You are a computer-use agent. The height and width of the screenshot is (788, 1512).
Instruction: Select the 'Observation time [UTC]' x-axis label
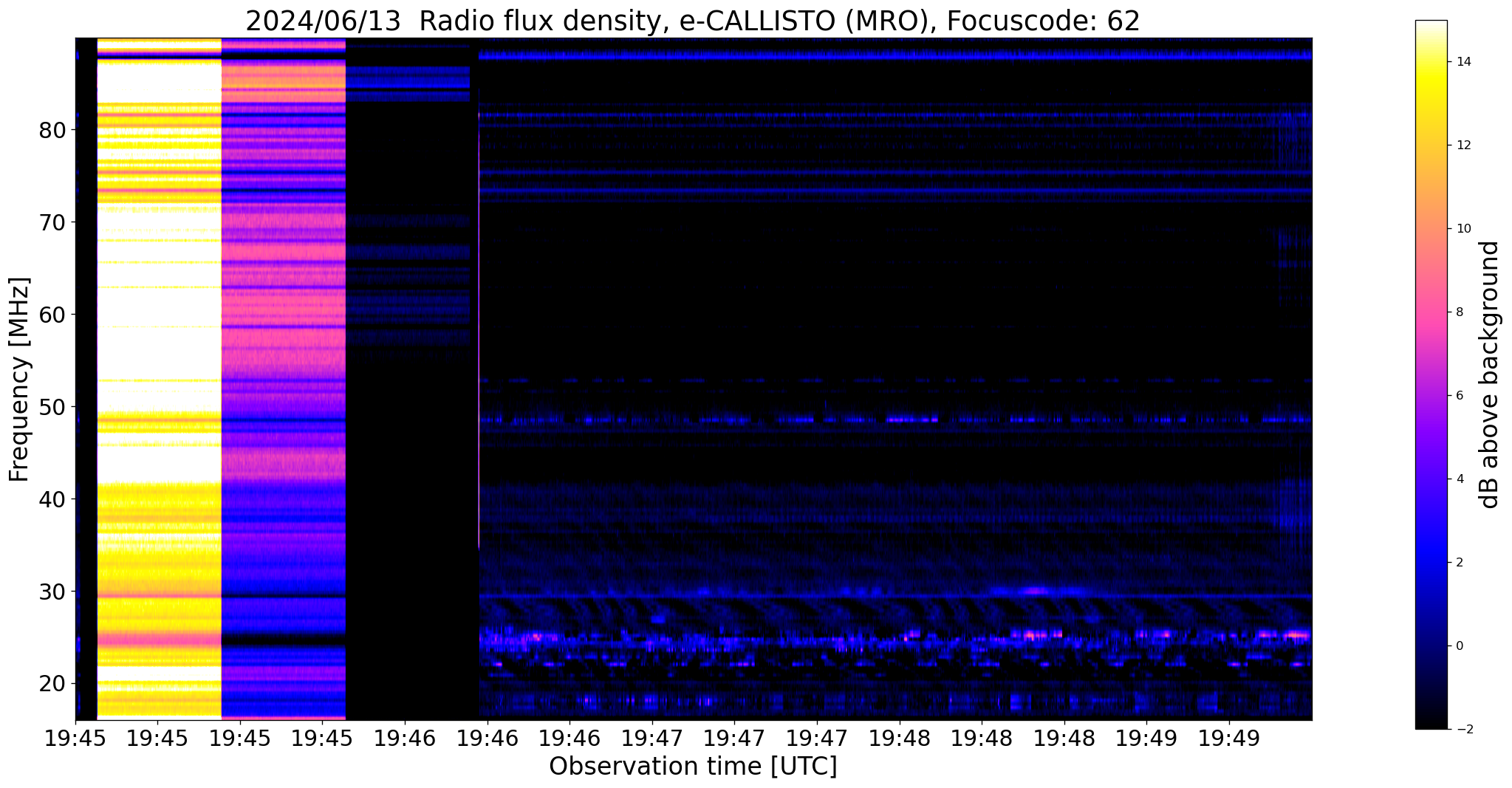pos(693,766)
